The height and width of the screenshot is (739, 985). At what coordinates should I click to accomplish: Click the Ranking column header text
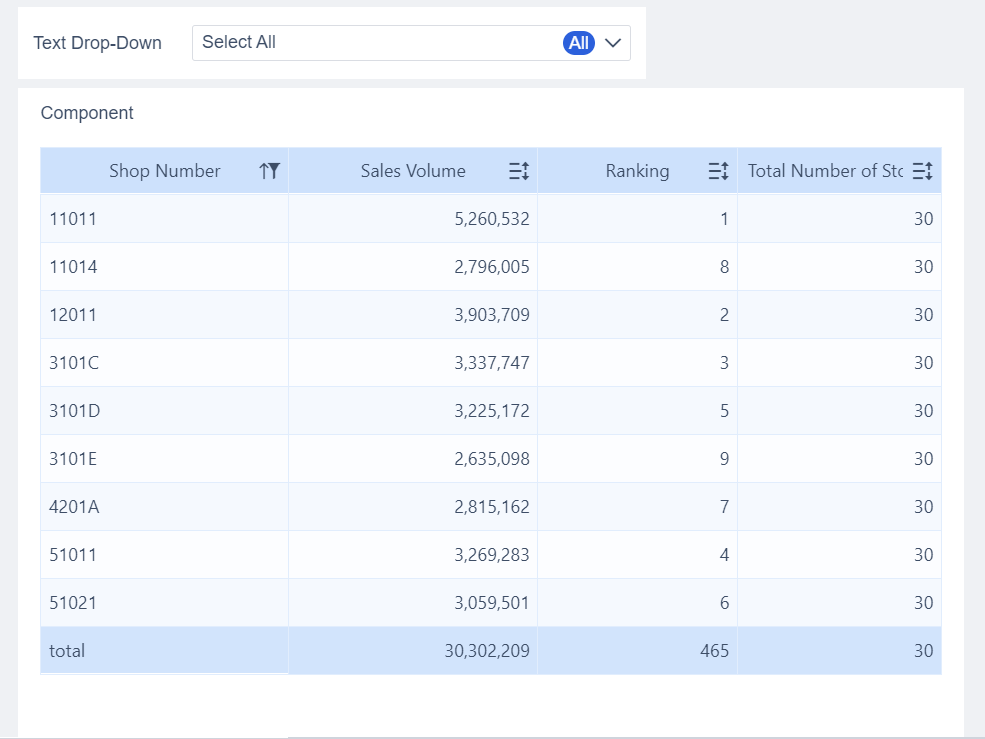(637, 171)
